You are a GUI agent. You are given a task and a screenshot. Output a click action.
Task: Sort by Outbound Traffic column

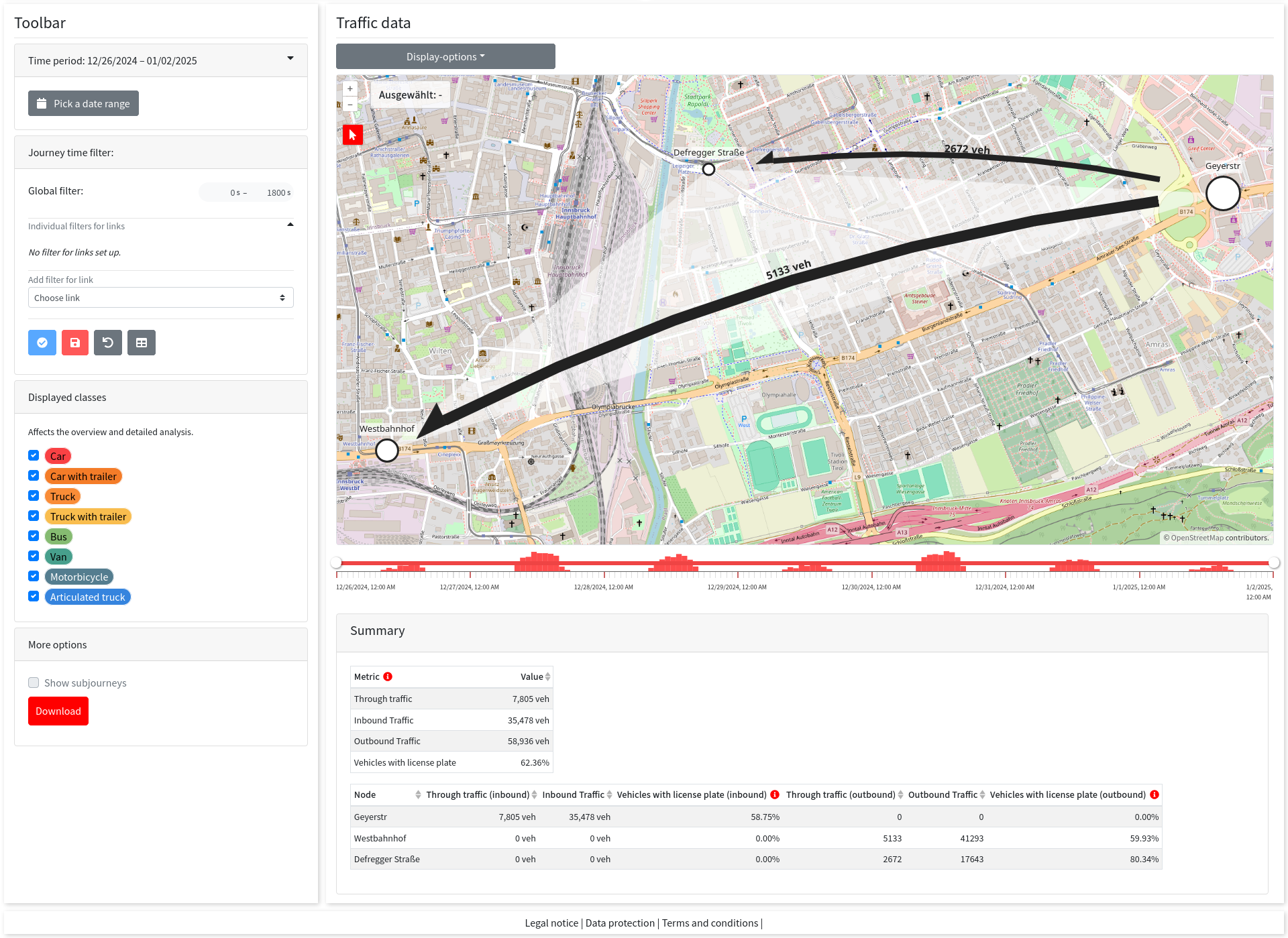point(982,795)
